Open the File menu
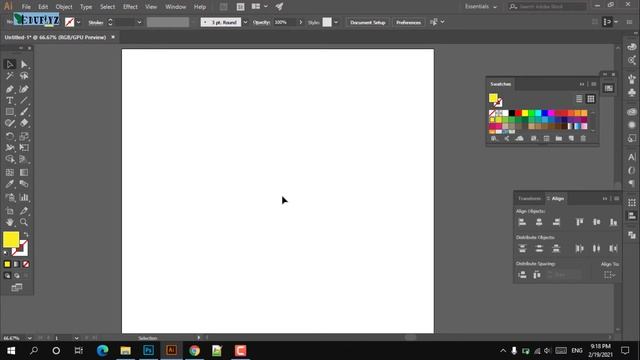This screenshot has width=640, height=360. [26, 7]
